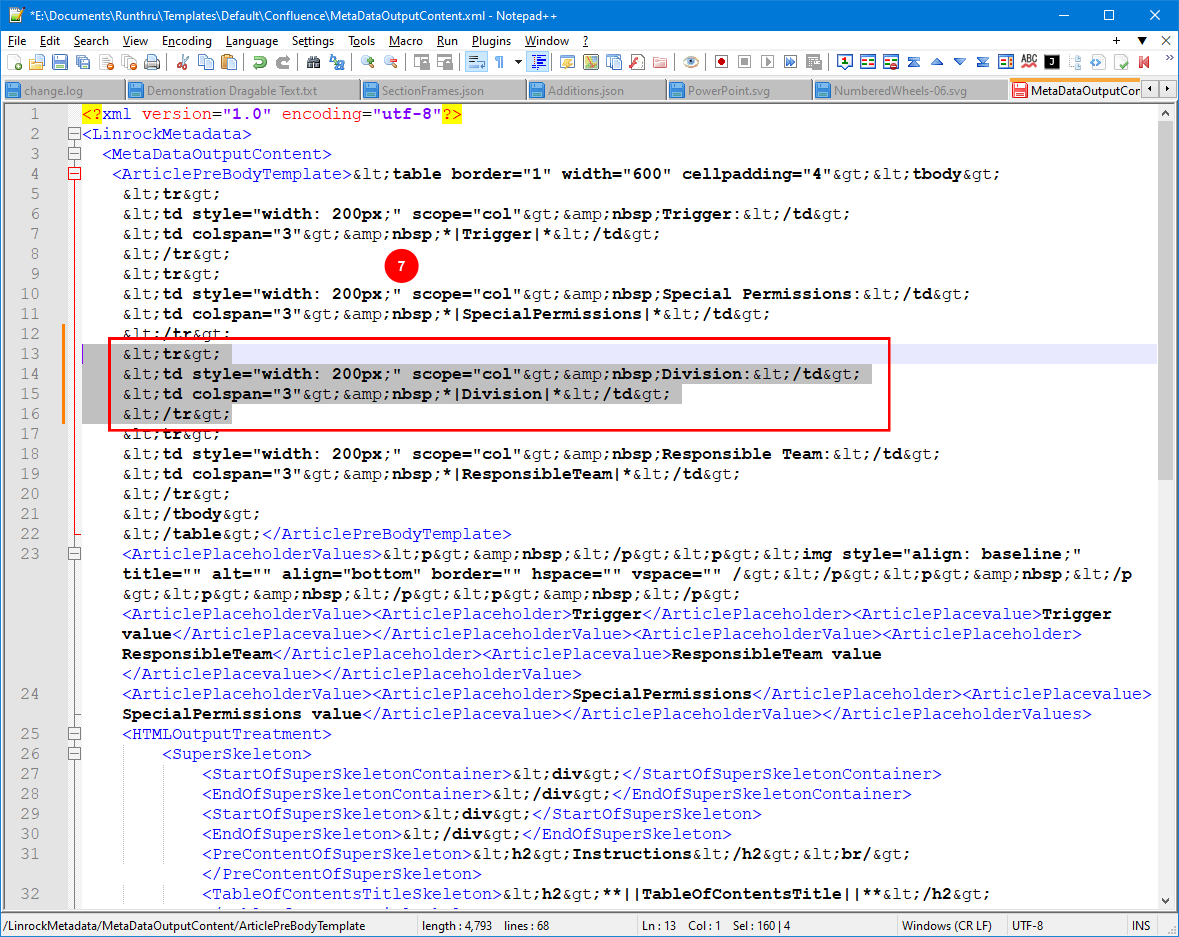Start macro recording with the red dot icon

721,62
